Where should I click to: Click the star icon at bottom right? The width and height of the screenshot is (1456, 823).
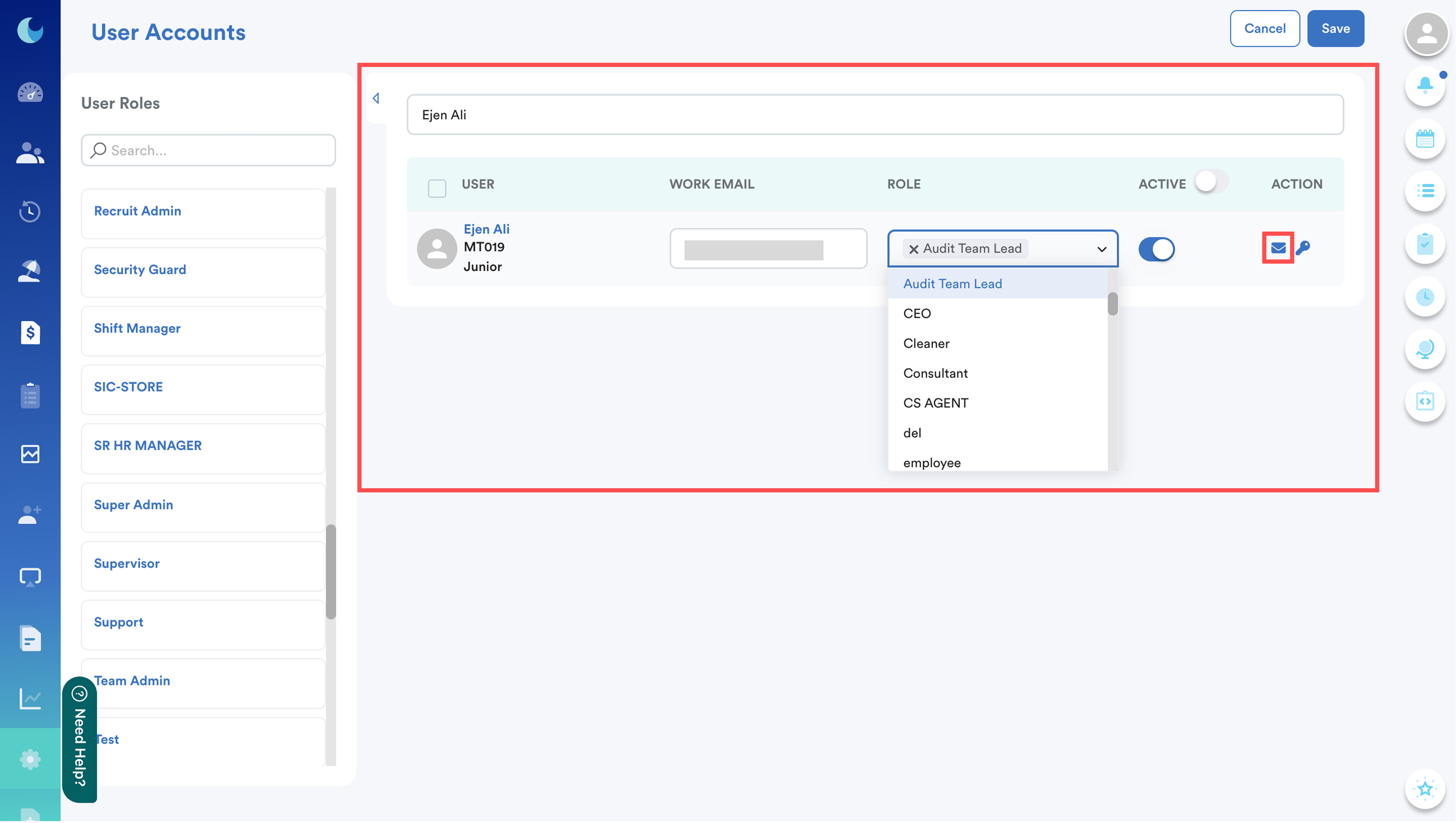pos(1424,789)
